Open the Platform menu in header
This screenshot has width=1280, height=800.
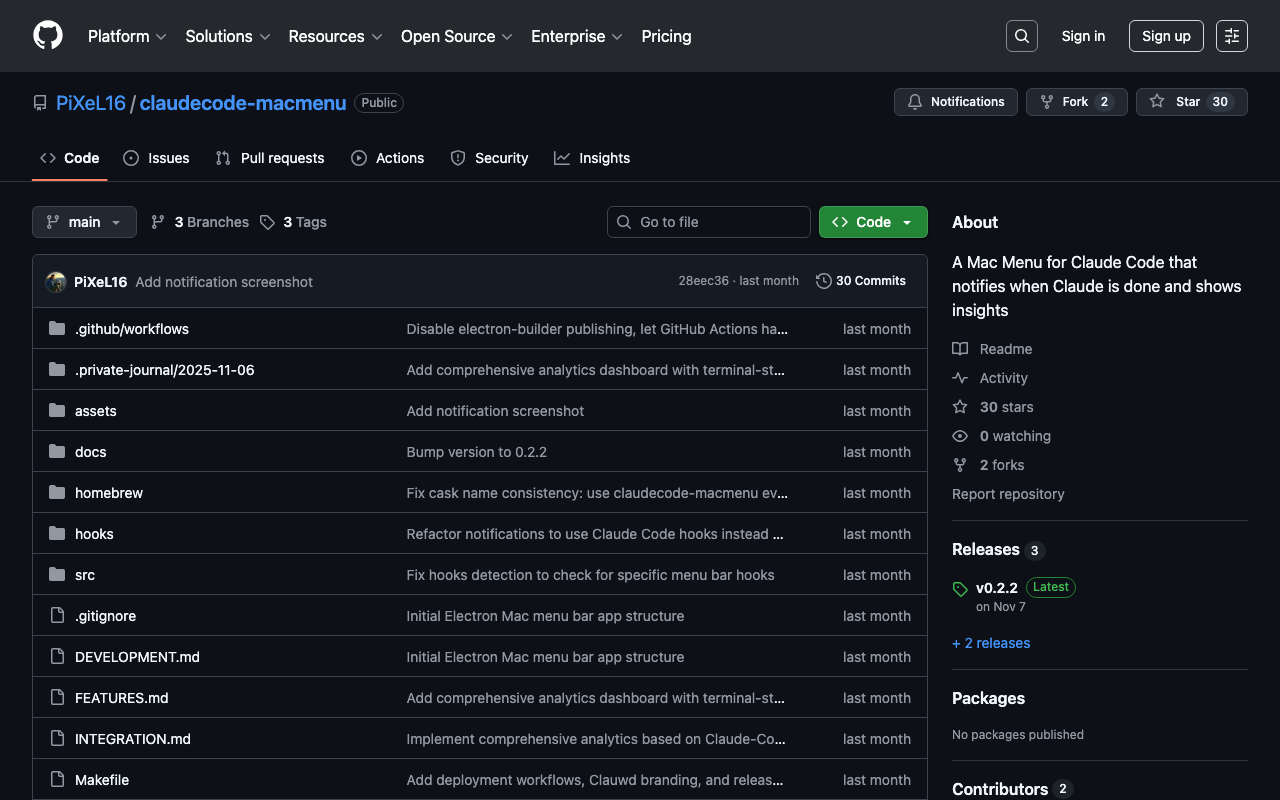[x=127, y=36]
